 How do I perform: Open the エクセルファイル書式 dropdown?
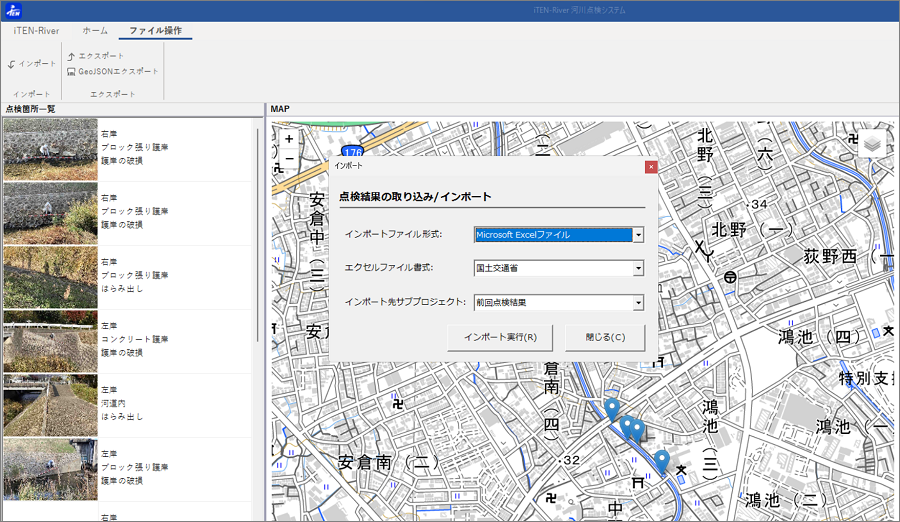pos(638,268)
